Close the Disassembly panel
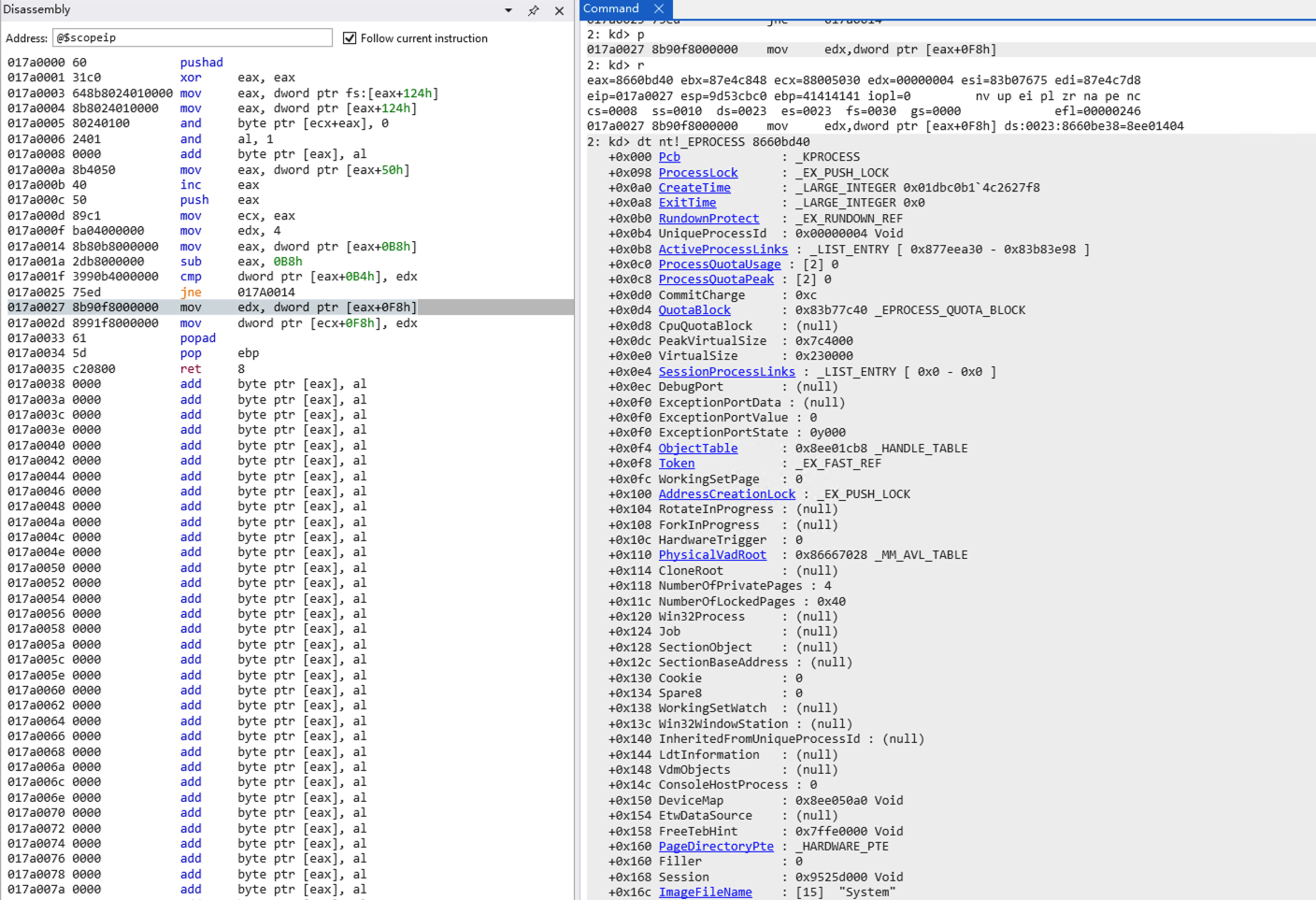 pos(559,10)
